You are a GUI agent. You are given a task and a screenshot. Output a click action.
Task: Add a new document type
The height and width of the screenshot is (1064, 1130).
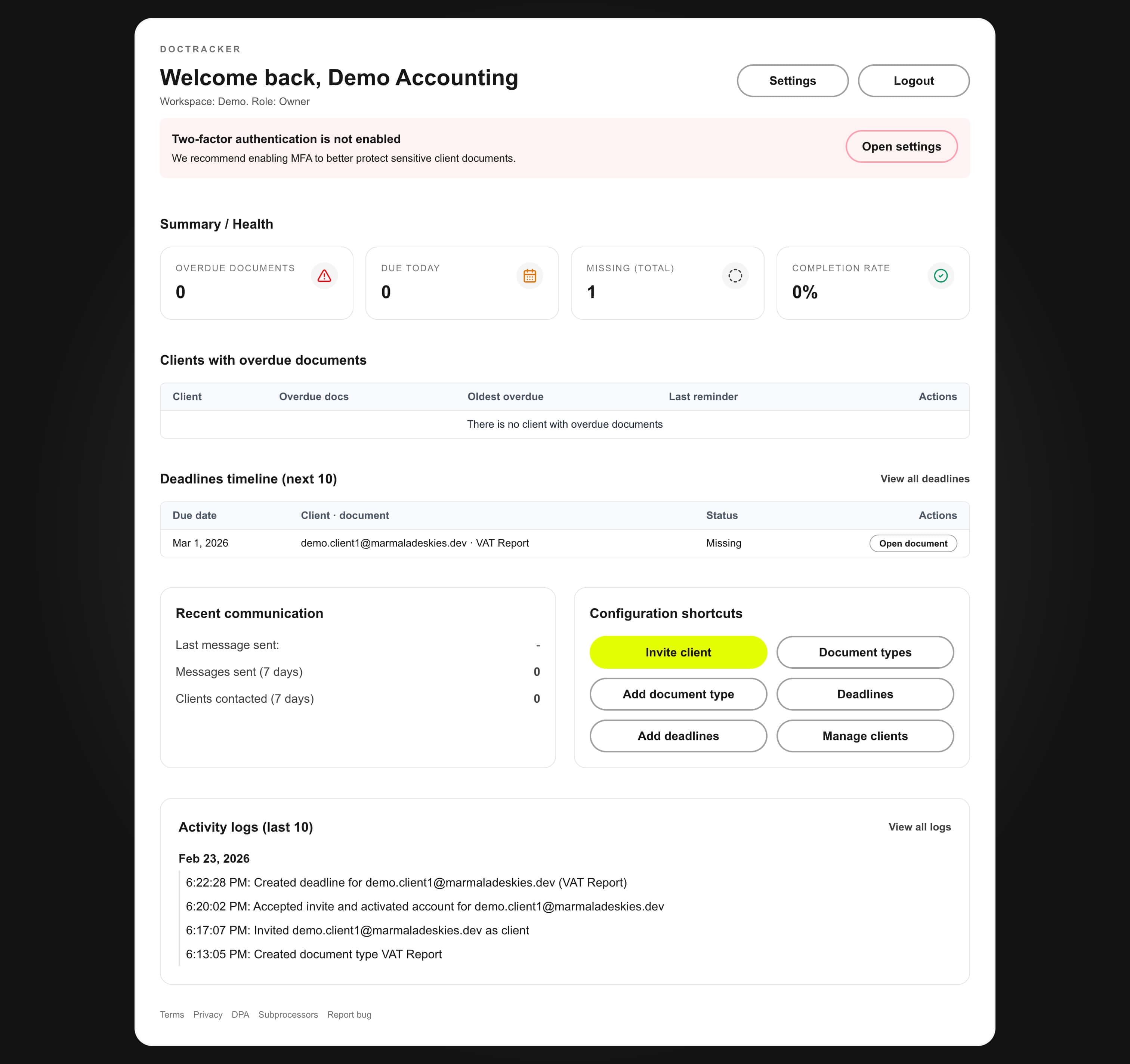point(677,694)
